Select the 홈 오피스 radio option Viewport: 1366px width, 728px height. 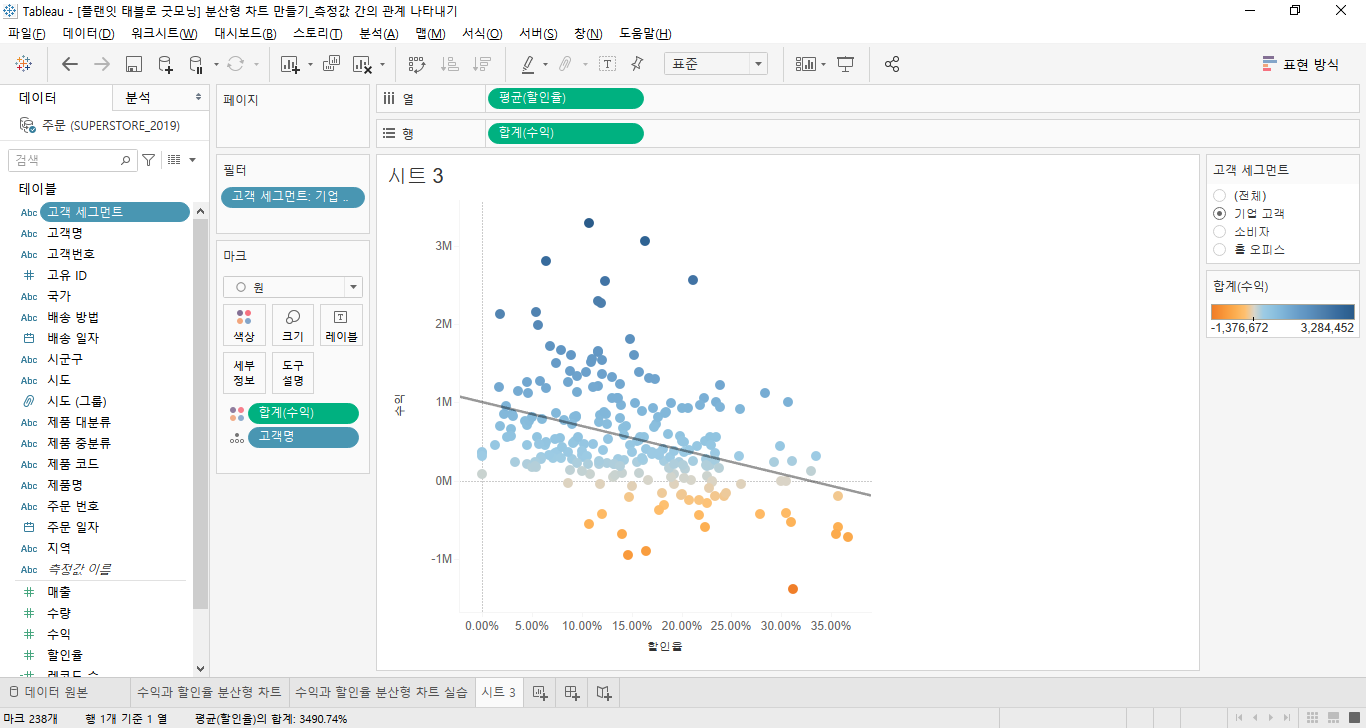(x=1219, y=249)
